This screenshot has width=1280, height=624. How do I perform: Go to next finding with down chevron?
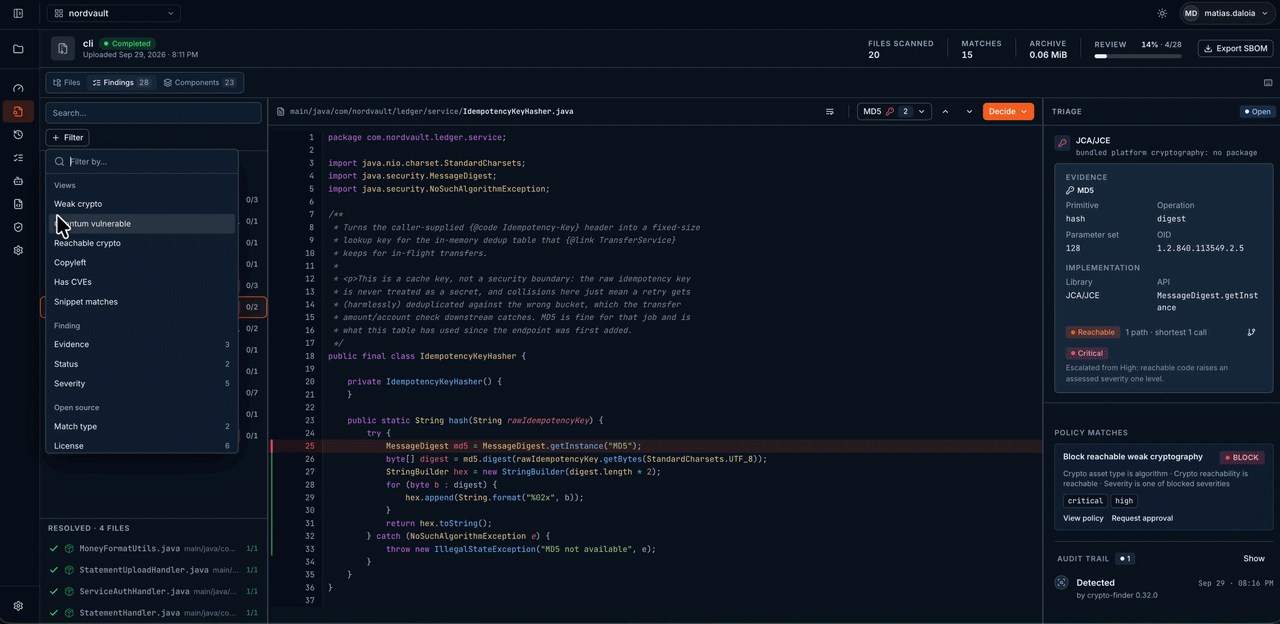pyautogui.click(x=969, y=112)
